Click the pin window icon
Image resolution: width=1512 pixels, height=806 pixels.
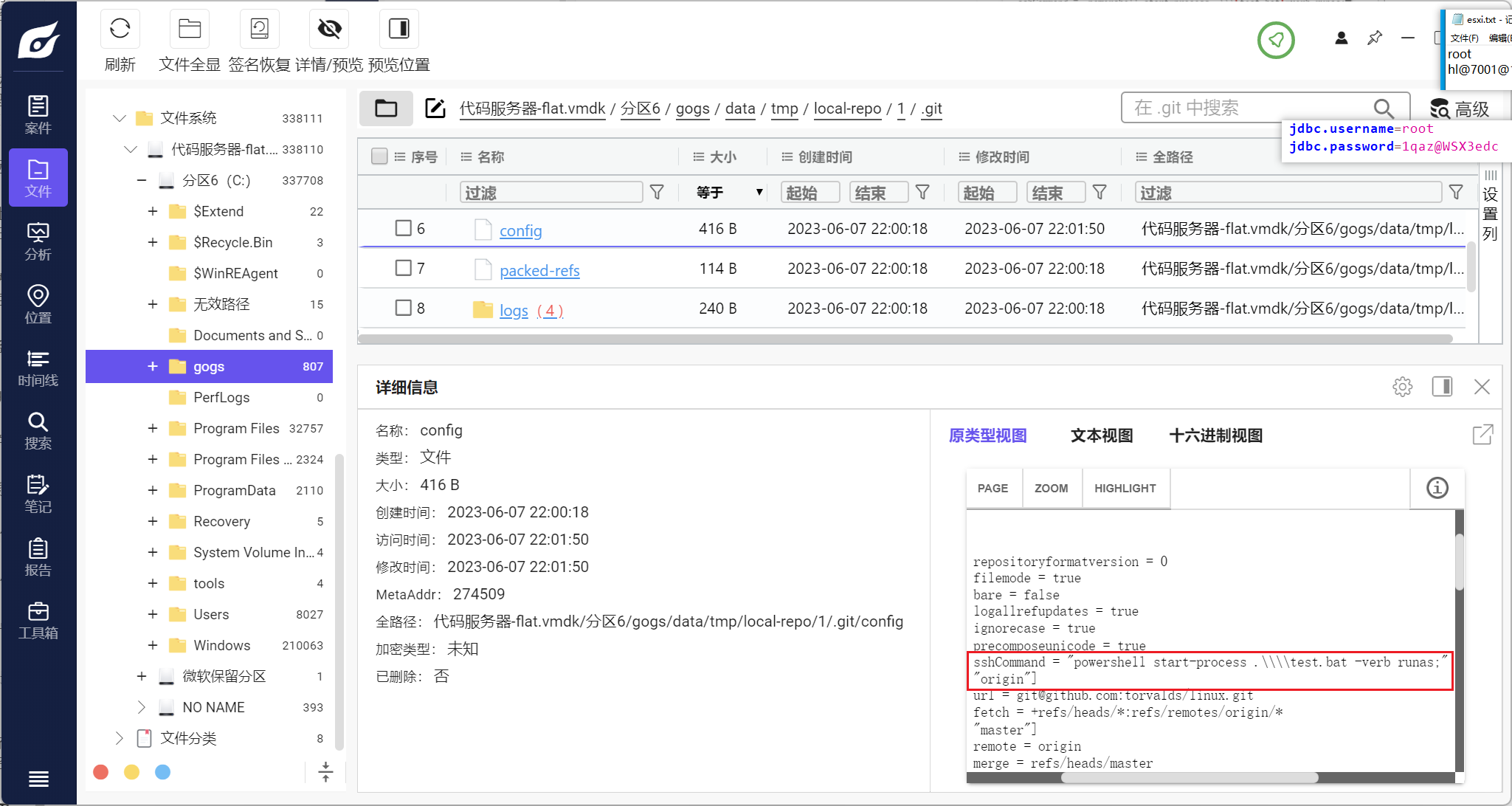(1375, 38)
